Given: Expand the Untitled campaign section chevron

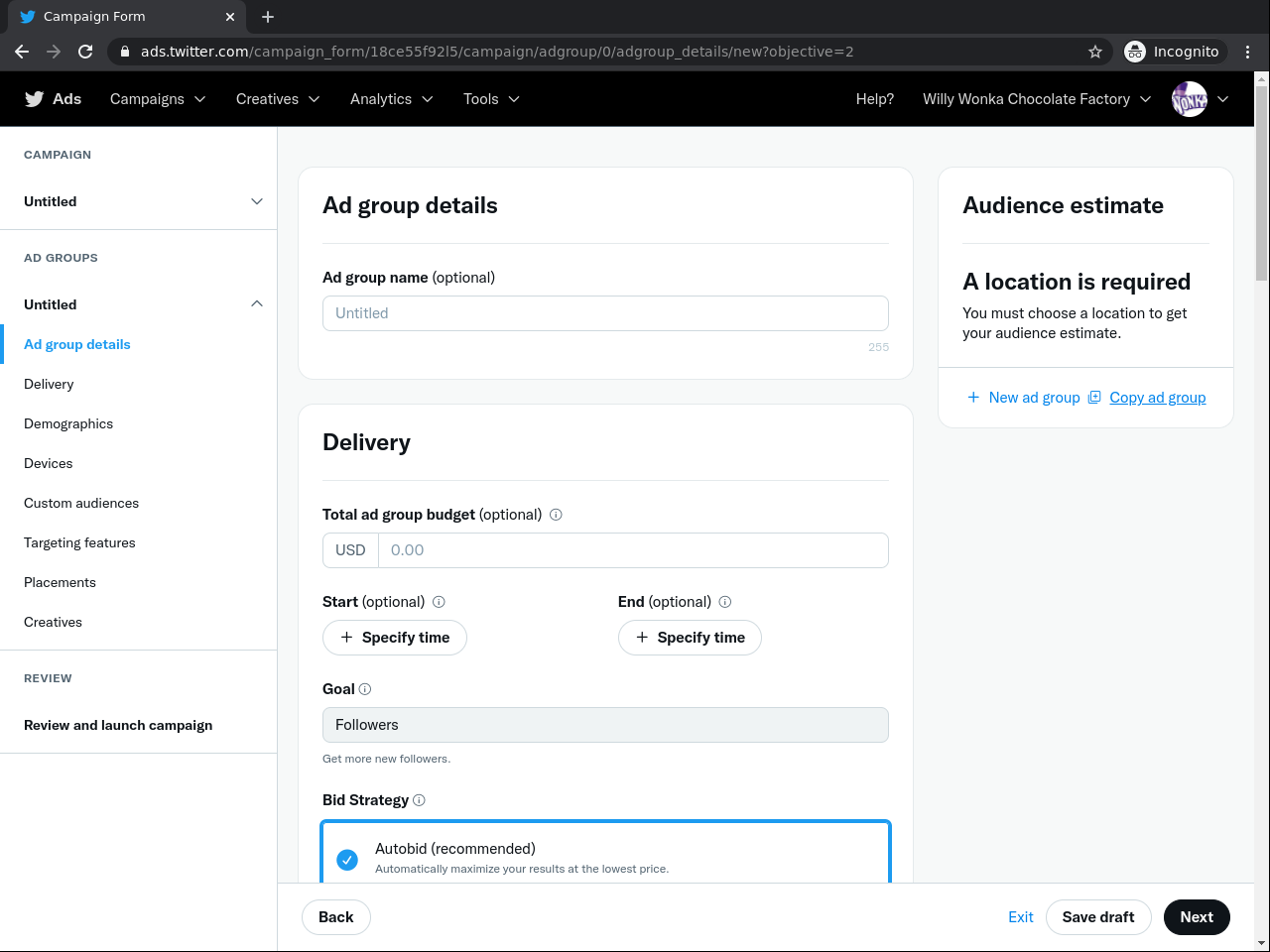Looking at the screenshot, I should click(x=257, y=201).
